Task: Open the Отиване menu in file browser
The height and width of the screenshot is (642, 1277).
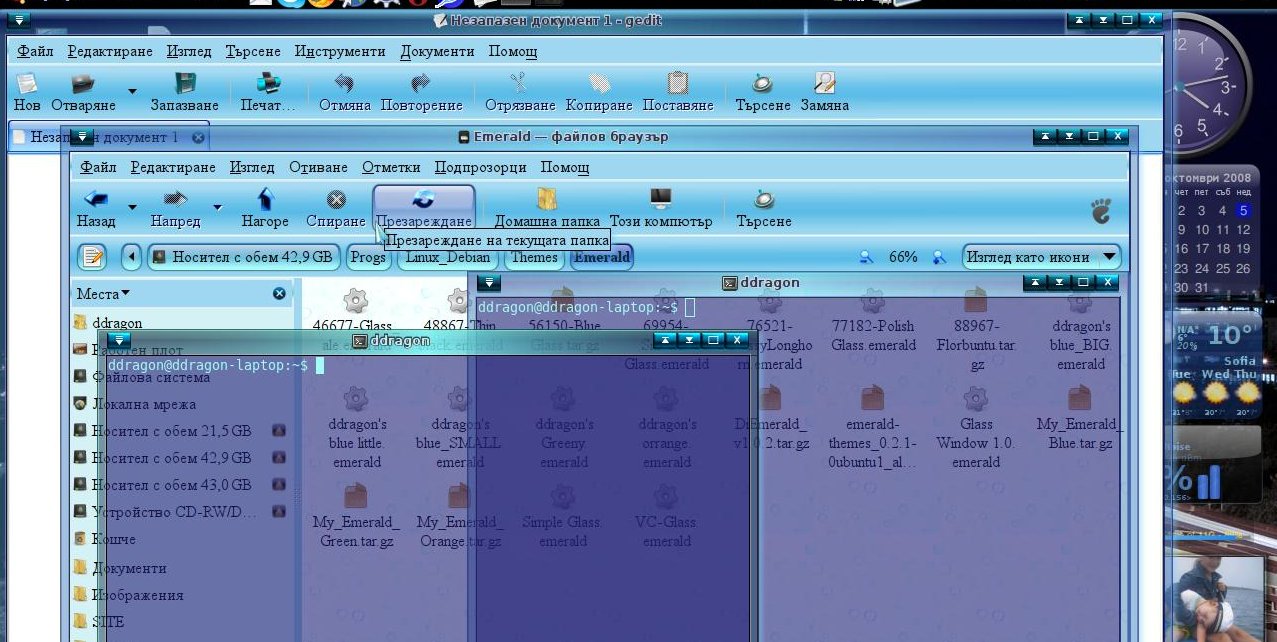Action: tap(318, 167)
